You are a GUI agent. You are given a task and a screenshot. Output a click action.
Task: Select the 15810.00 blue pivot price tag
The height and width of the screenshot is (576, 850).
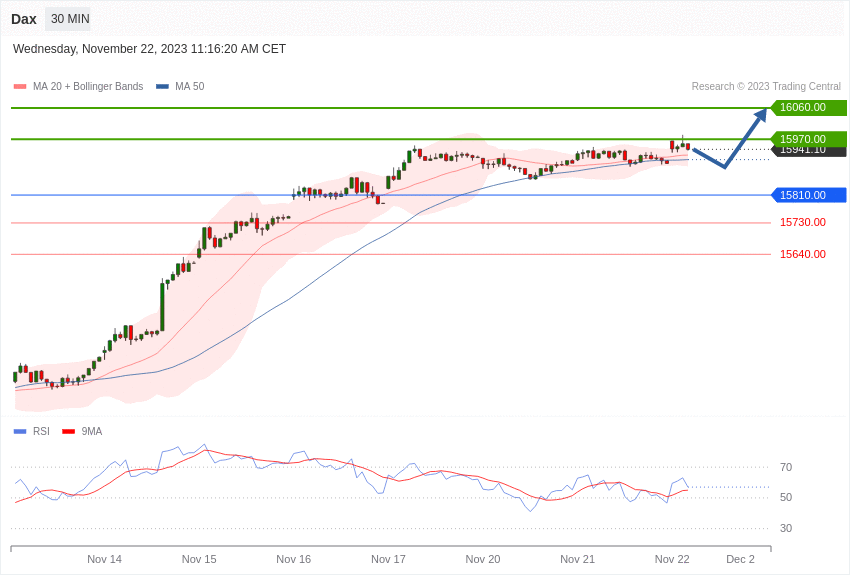tap(808, 195)
